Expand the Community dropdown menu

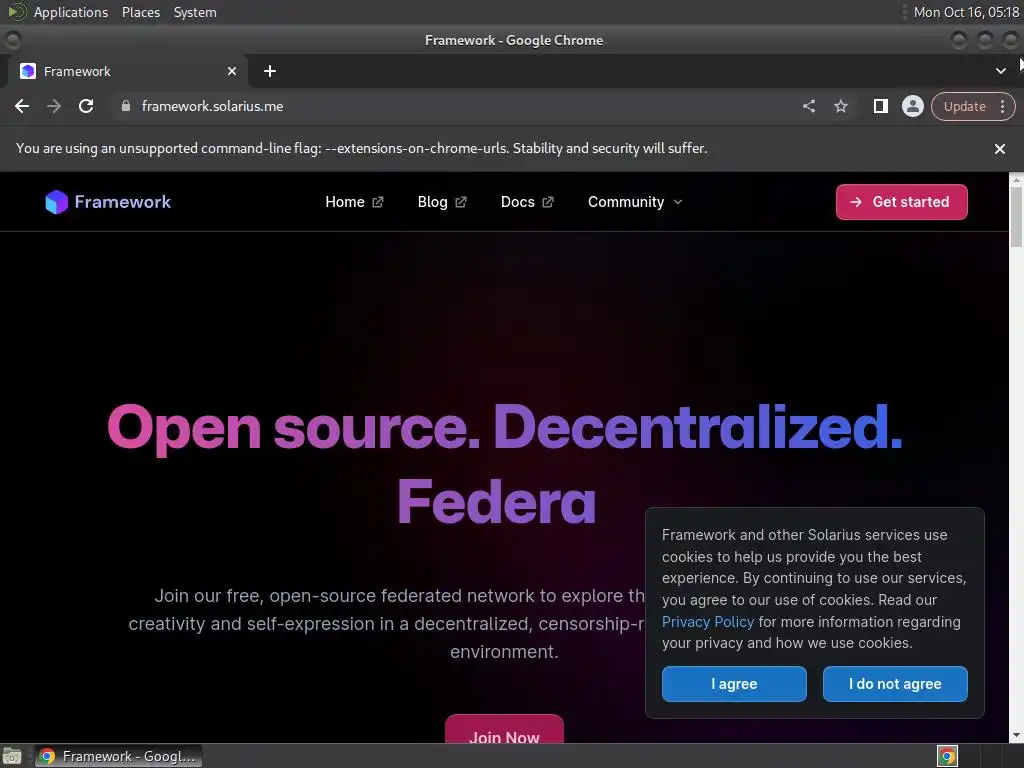point(635,202)
